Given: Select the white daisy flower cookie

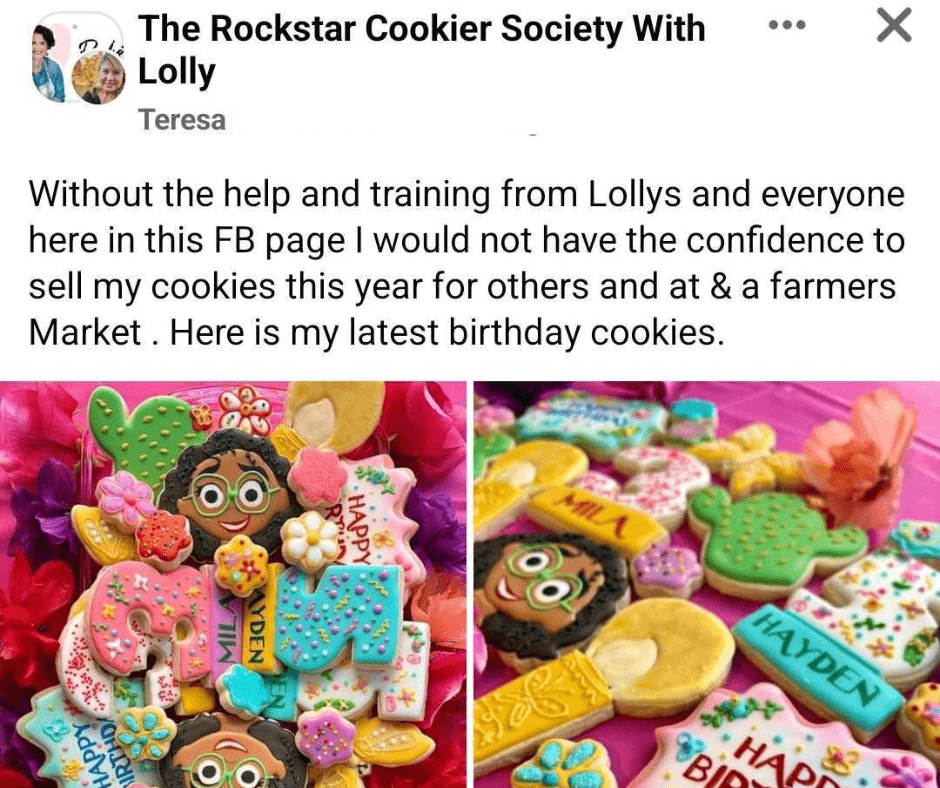Looking at the screenshot, I should (x=311, y=541).
